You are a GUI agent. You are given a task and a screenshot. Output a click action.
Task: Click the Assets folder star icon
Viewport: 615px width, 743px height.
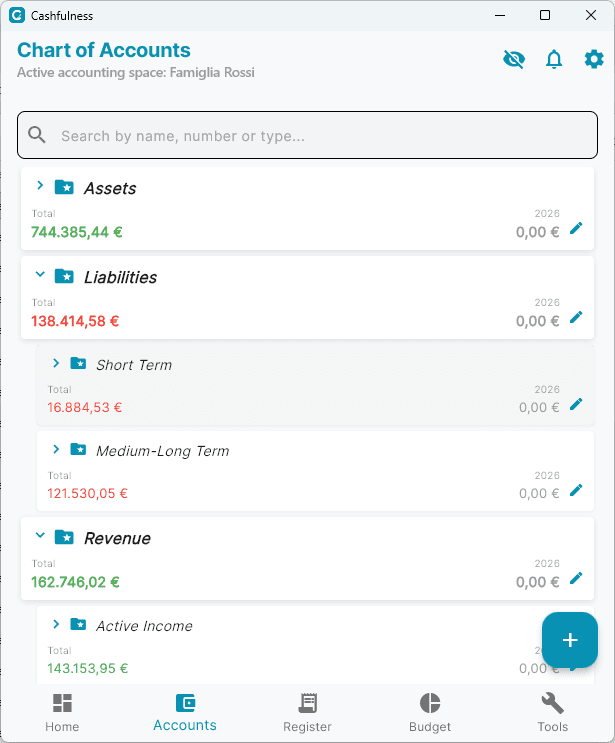[64, 187]
